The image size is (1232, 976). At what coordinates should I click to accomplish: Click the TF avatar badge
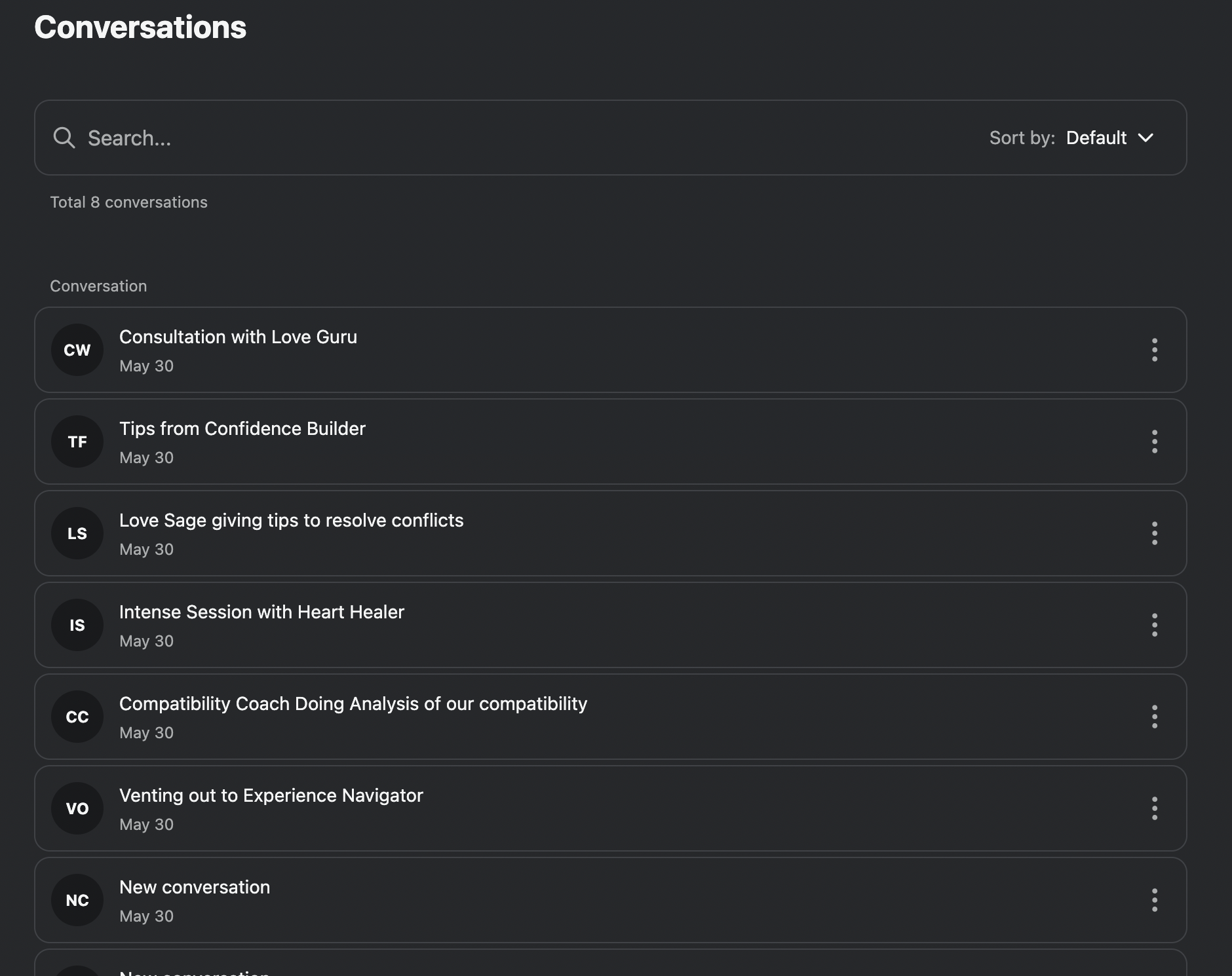coord(77,441)
